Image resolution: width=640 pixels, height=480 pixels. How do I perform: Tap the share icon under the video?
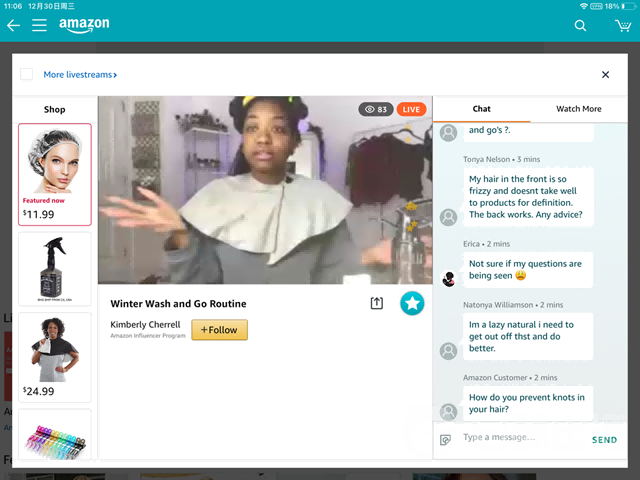(376, 303)
